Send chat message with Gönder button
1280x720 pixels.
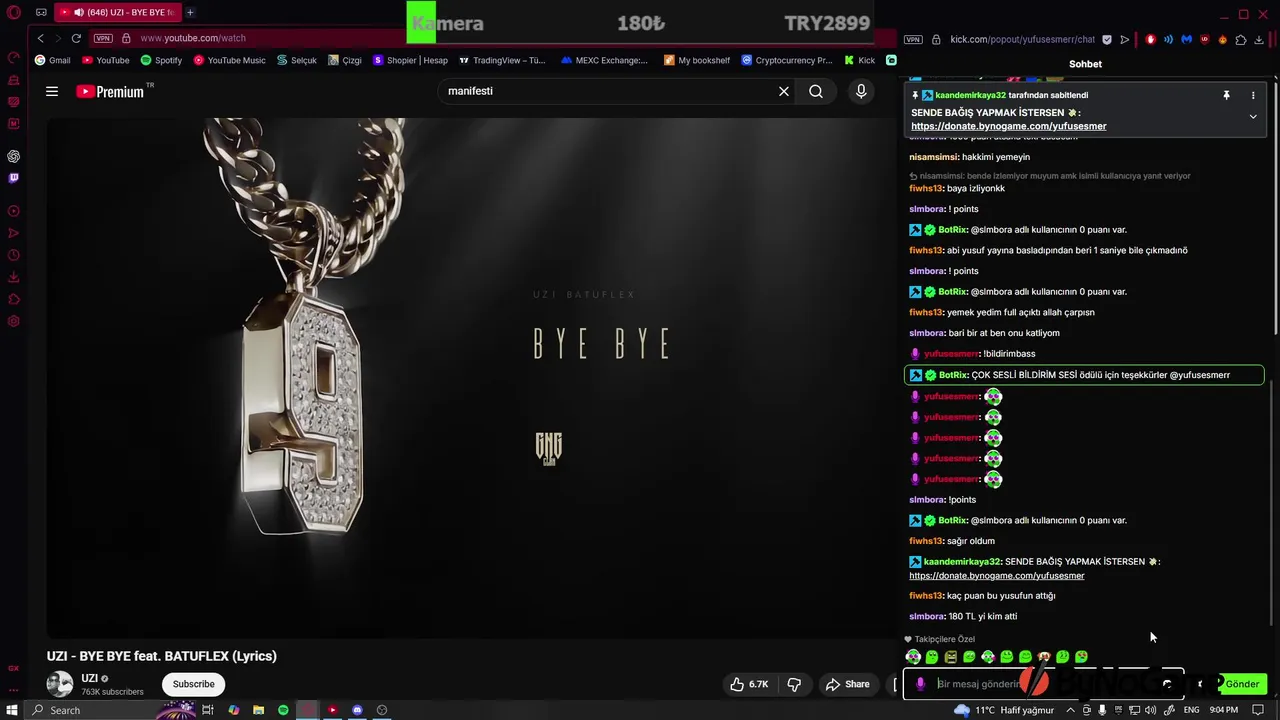[x=1242, y=684]
